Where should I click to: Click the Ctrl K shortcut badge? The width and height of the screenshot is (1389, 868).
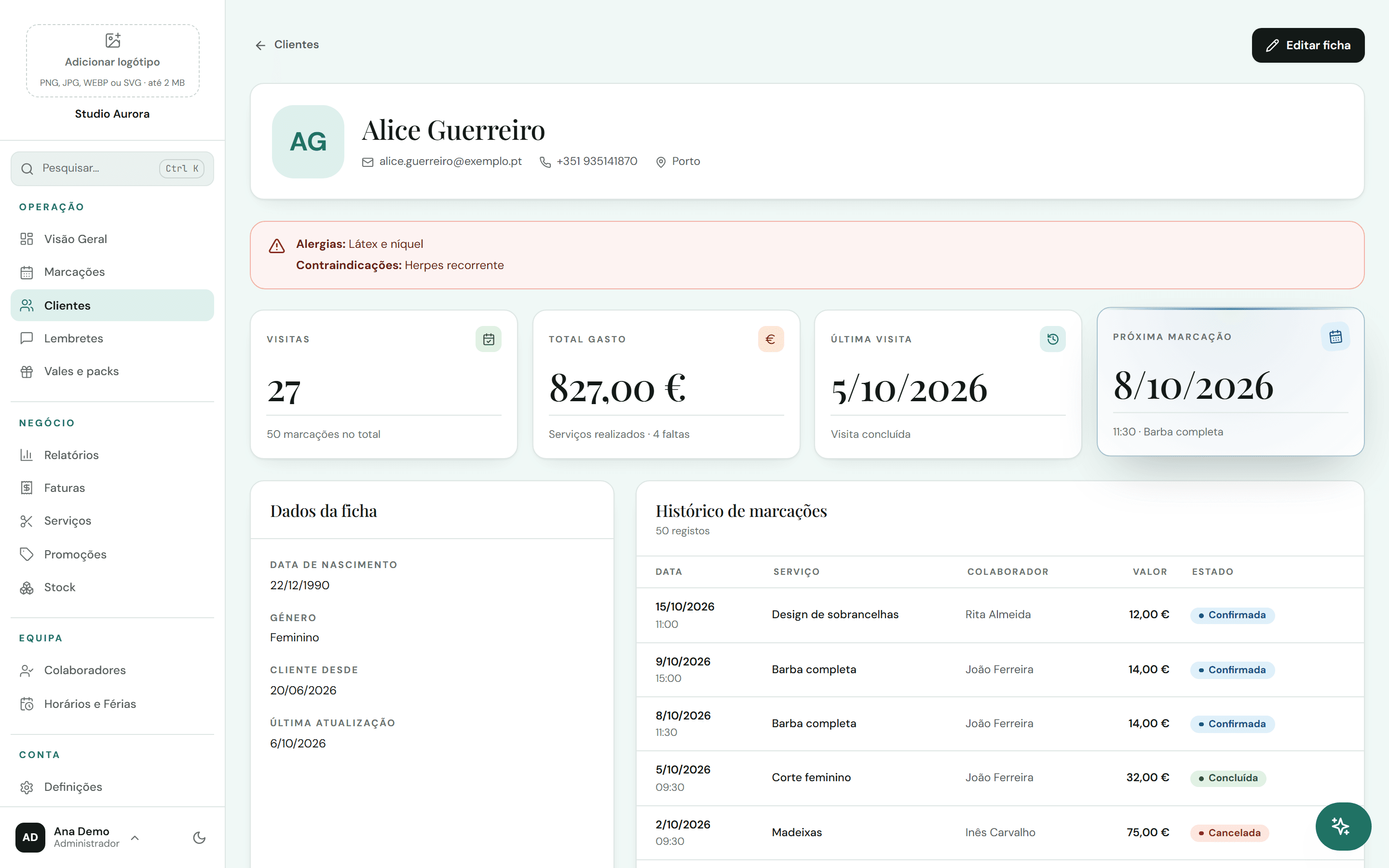tap(181, 169)
